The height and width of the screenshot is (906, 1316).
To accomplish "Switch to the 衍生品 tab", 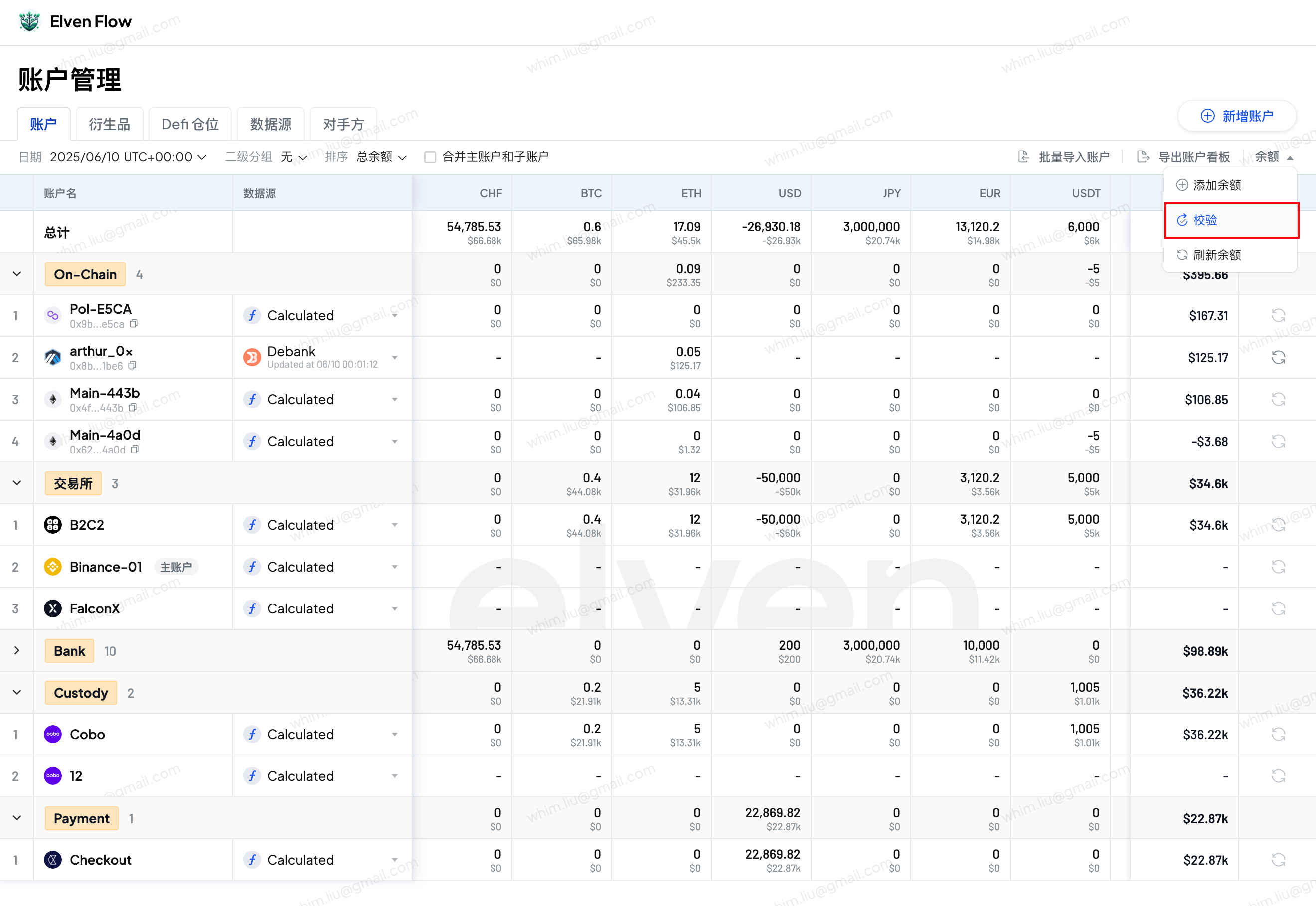I will pyautogui.click(x=109, y=124).
